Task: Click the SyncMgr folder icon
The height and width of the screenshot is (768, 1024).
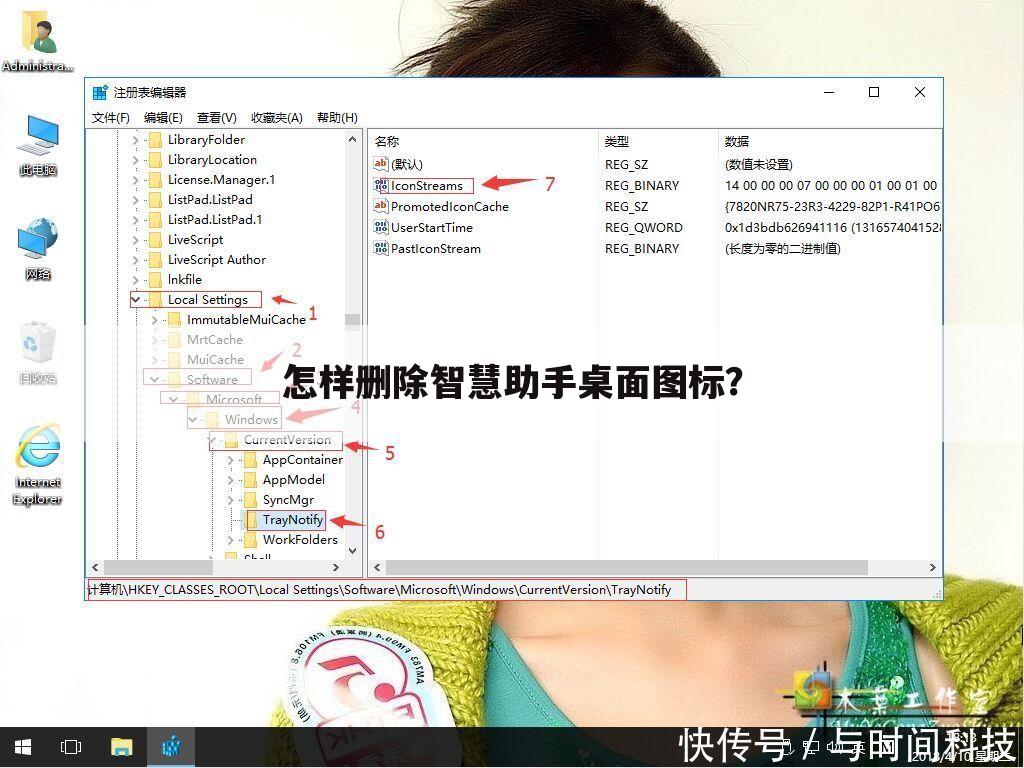Action: click(x=250, y=500)
